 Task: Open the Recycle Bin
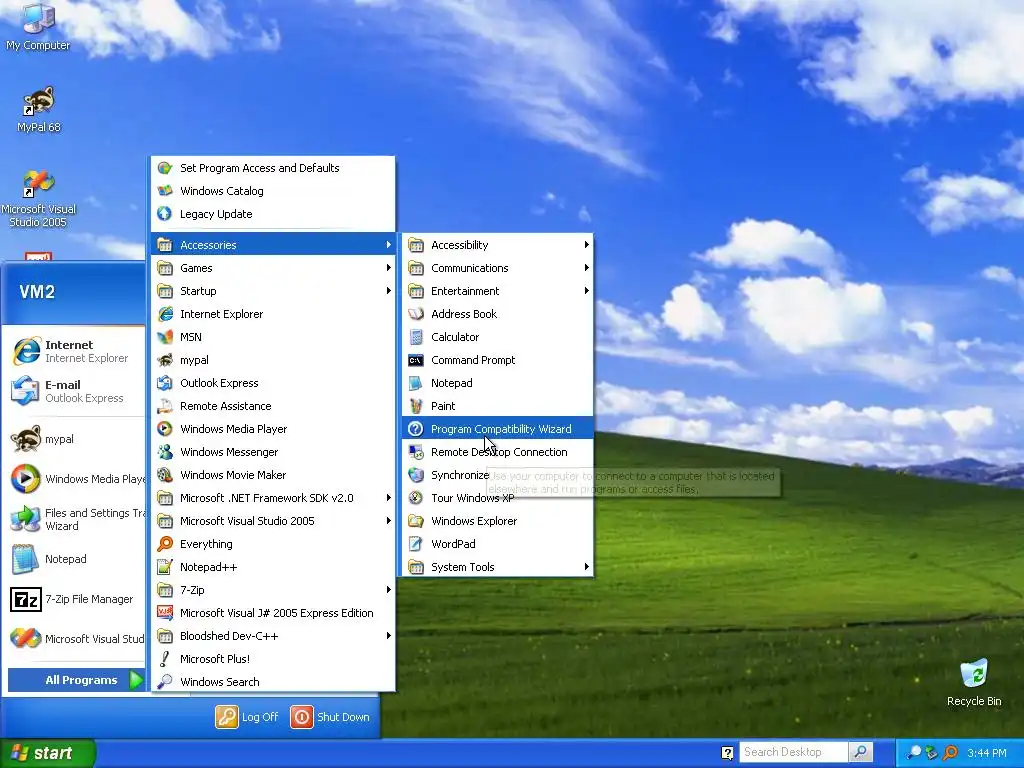[x=974, y=682]
